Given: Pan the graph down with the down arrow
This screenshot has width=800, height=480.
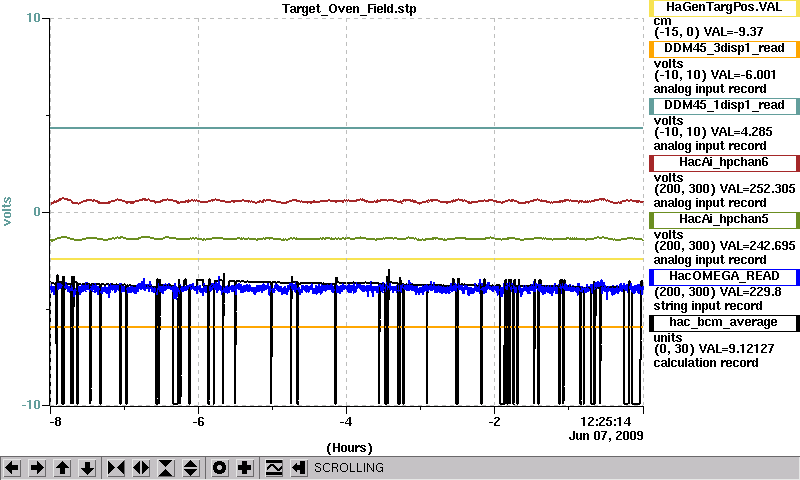Looking at the screenshot, I should point(87,468).
